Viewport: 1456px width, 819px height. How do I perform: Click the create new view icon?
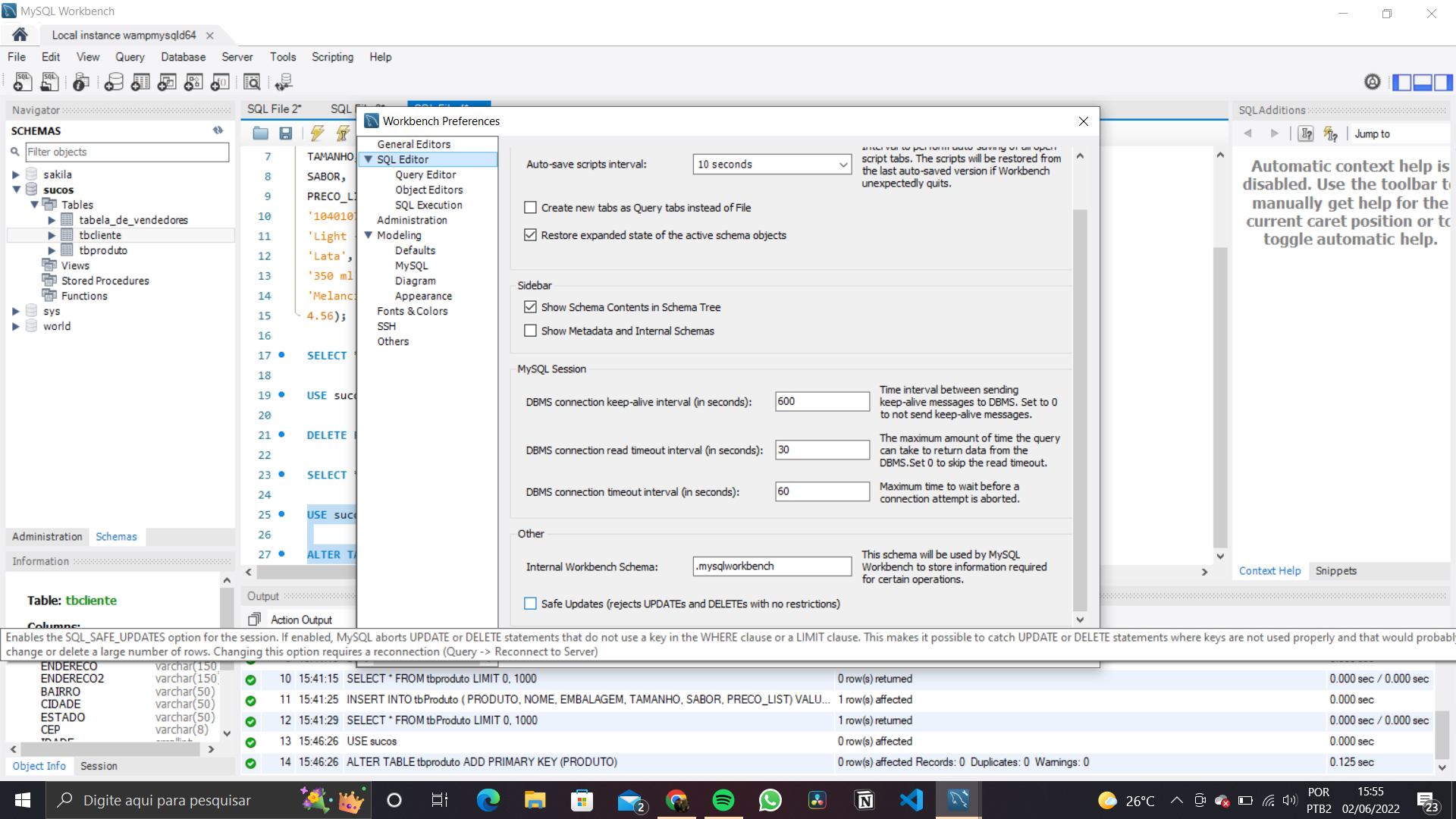(167, 82)
